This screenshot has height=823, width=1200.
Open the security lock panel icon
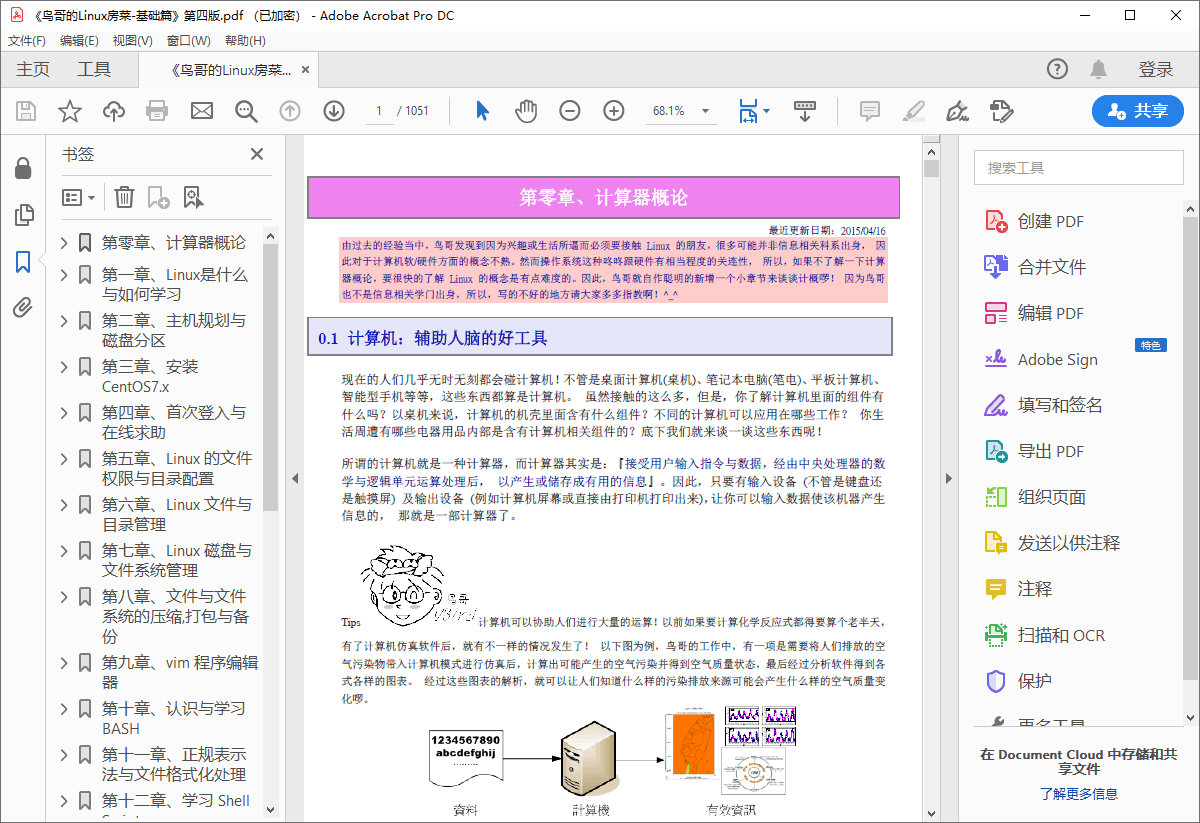point(23,168)
